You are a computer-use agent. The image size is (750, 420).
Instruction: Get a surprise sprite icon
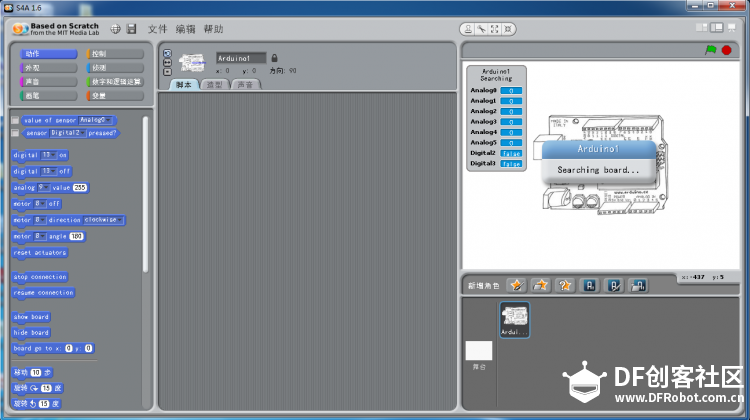point(565,286)
